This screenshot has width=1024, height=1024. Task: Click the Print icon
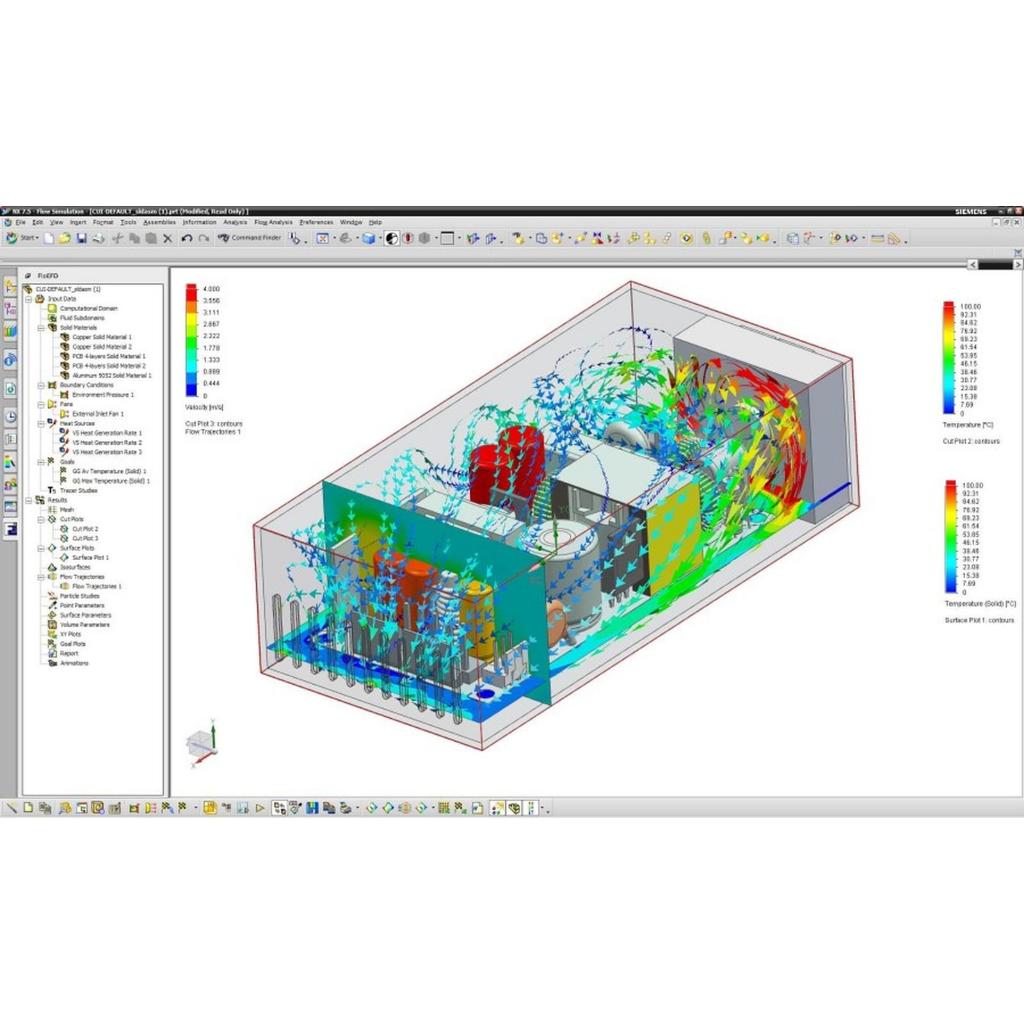coord(98,238)
